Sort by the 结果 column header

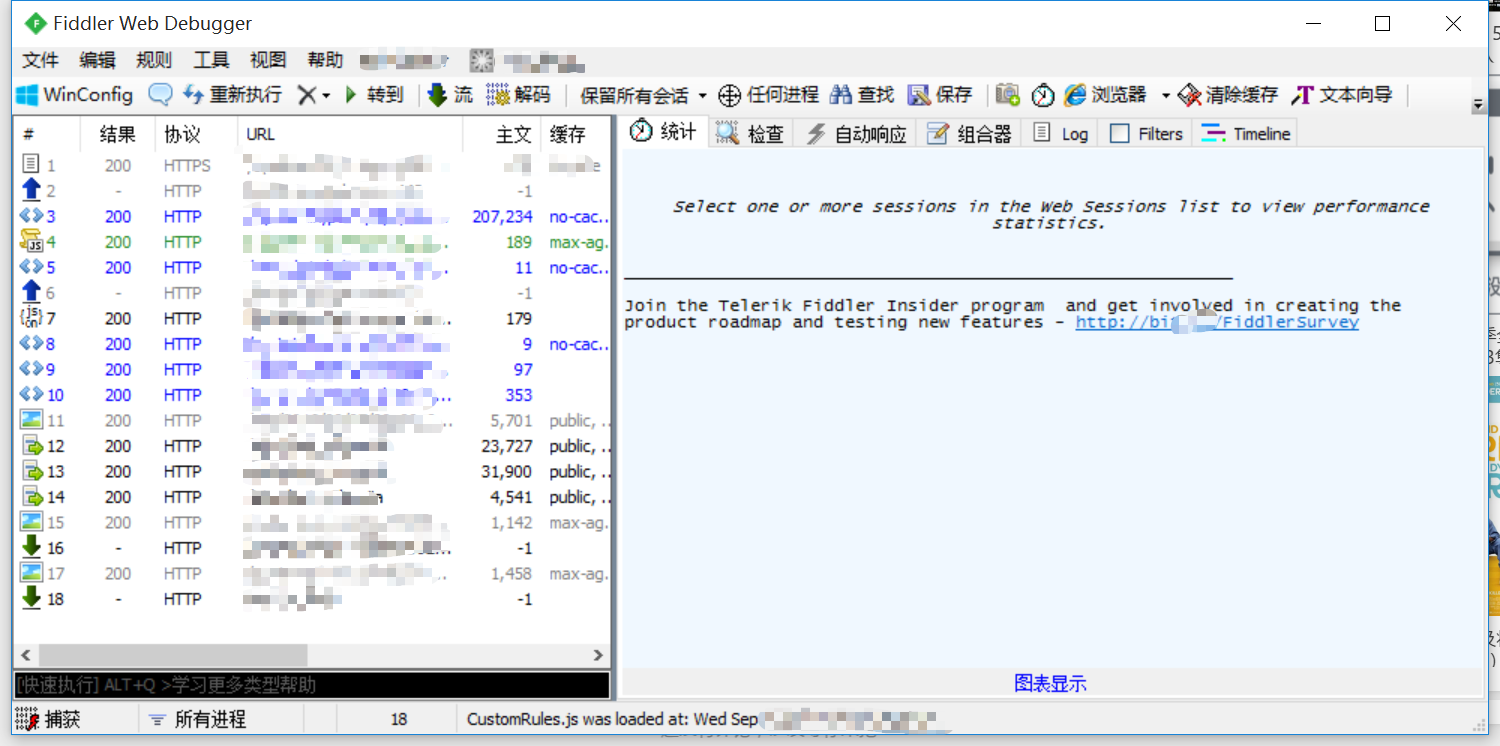coord(118,134)
